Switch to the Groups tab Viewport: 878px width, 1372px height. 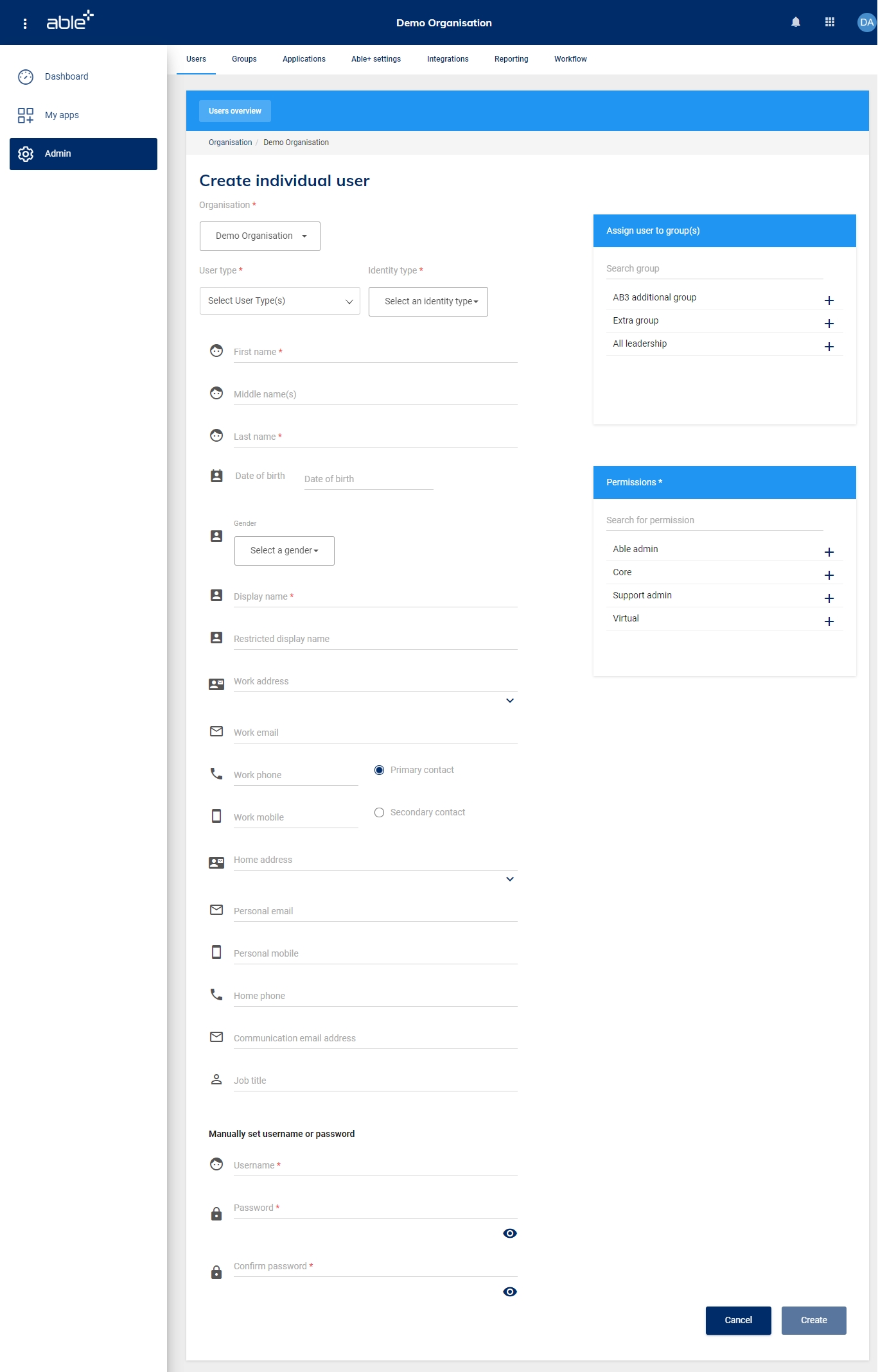244,59
